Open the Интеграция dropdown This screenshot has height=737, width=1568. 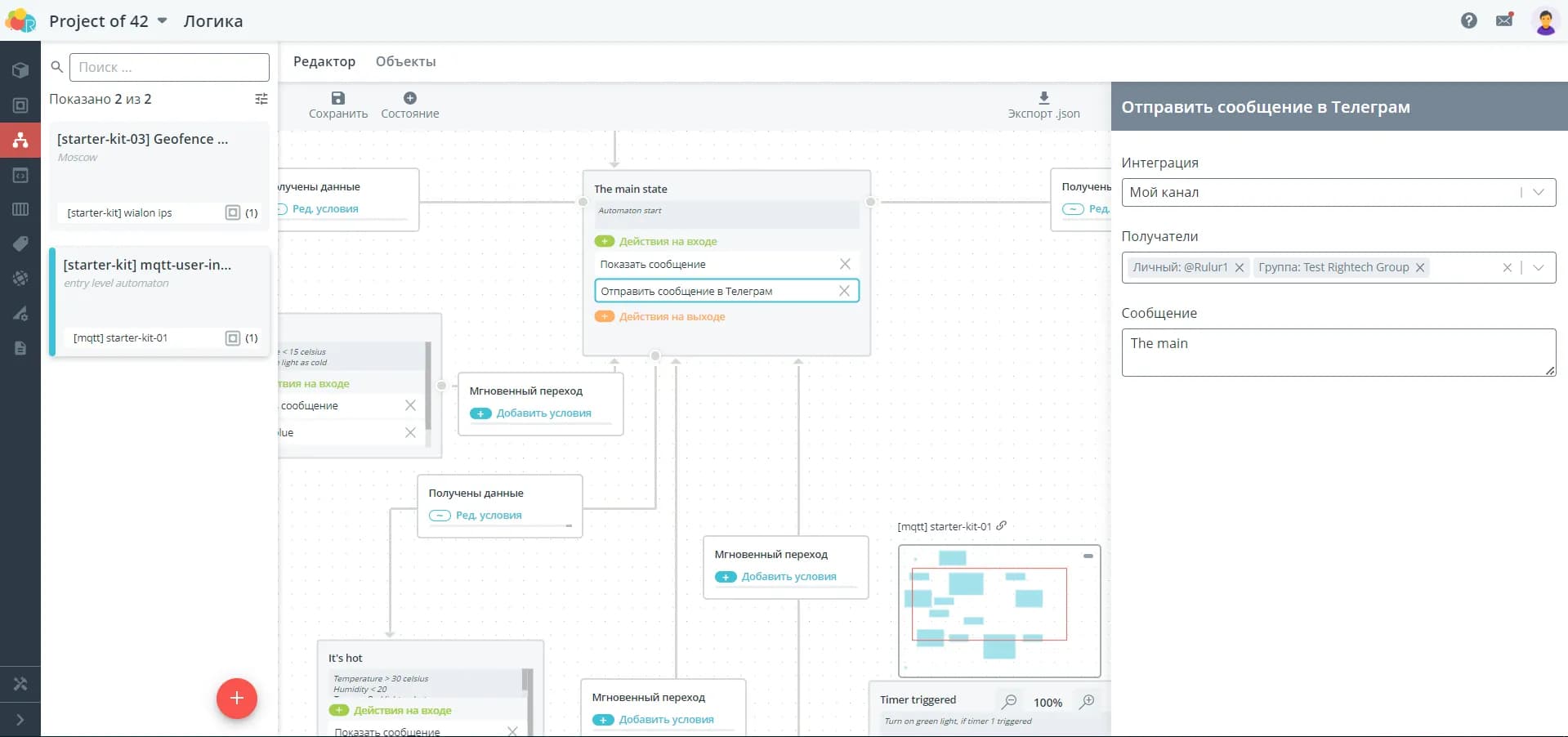1539,193
